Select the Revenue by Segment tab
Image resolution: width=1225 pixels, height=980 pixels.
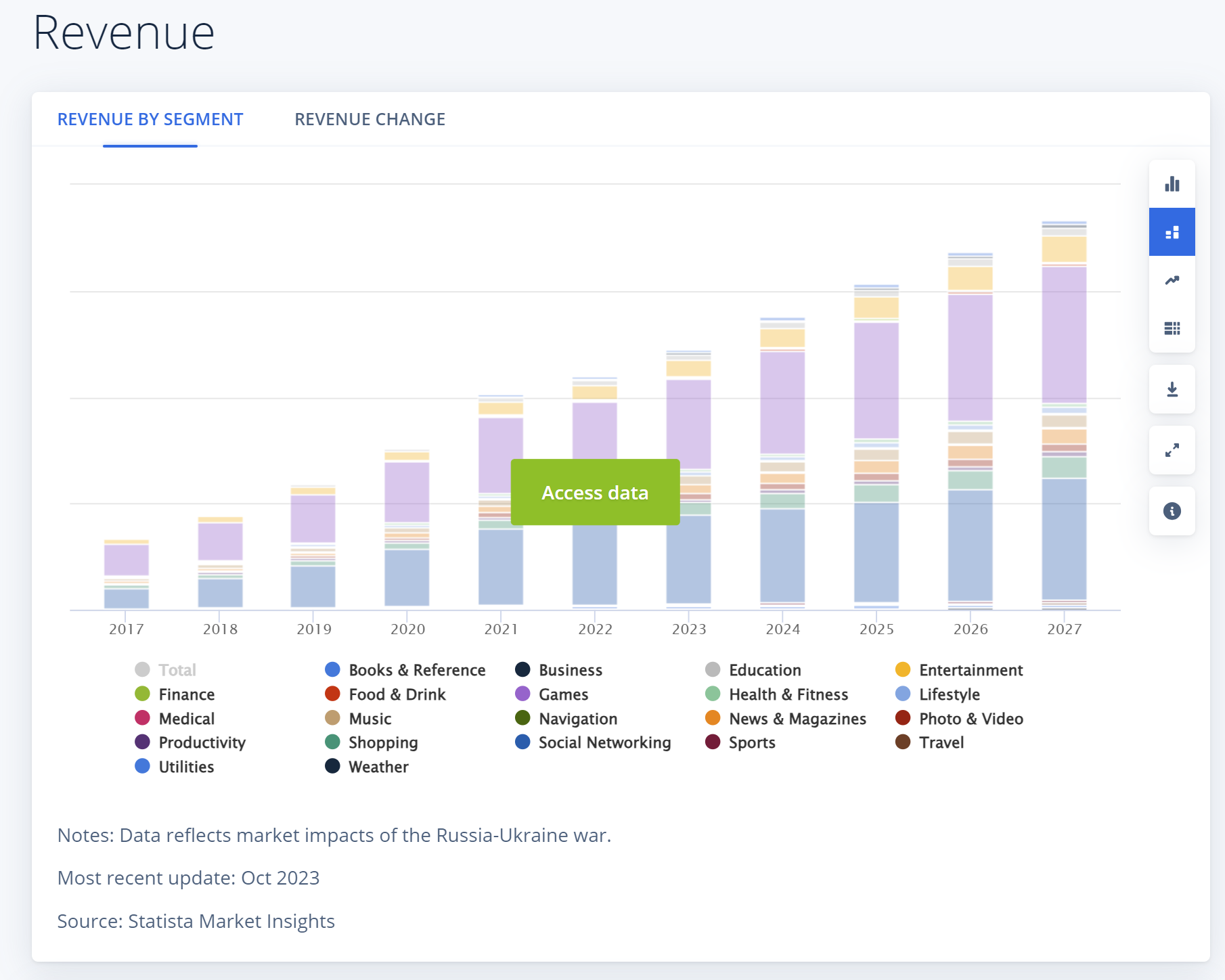click(150, 120)
